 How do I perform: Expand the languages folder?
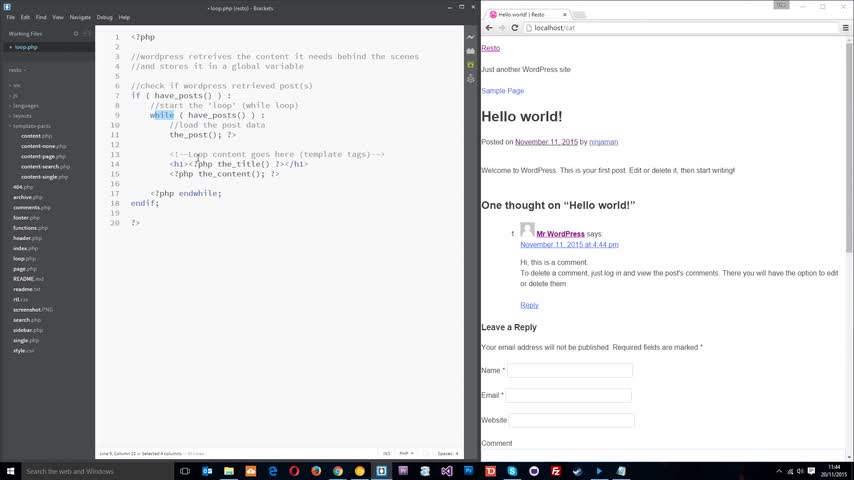[x=25, y=106]
